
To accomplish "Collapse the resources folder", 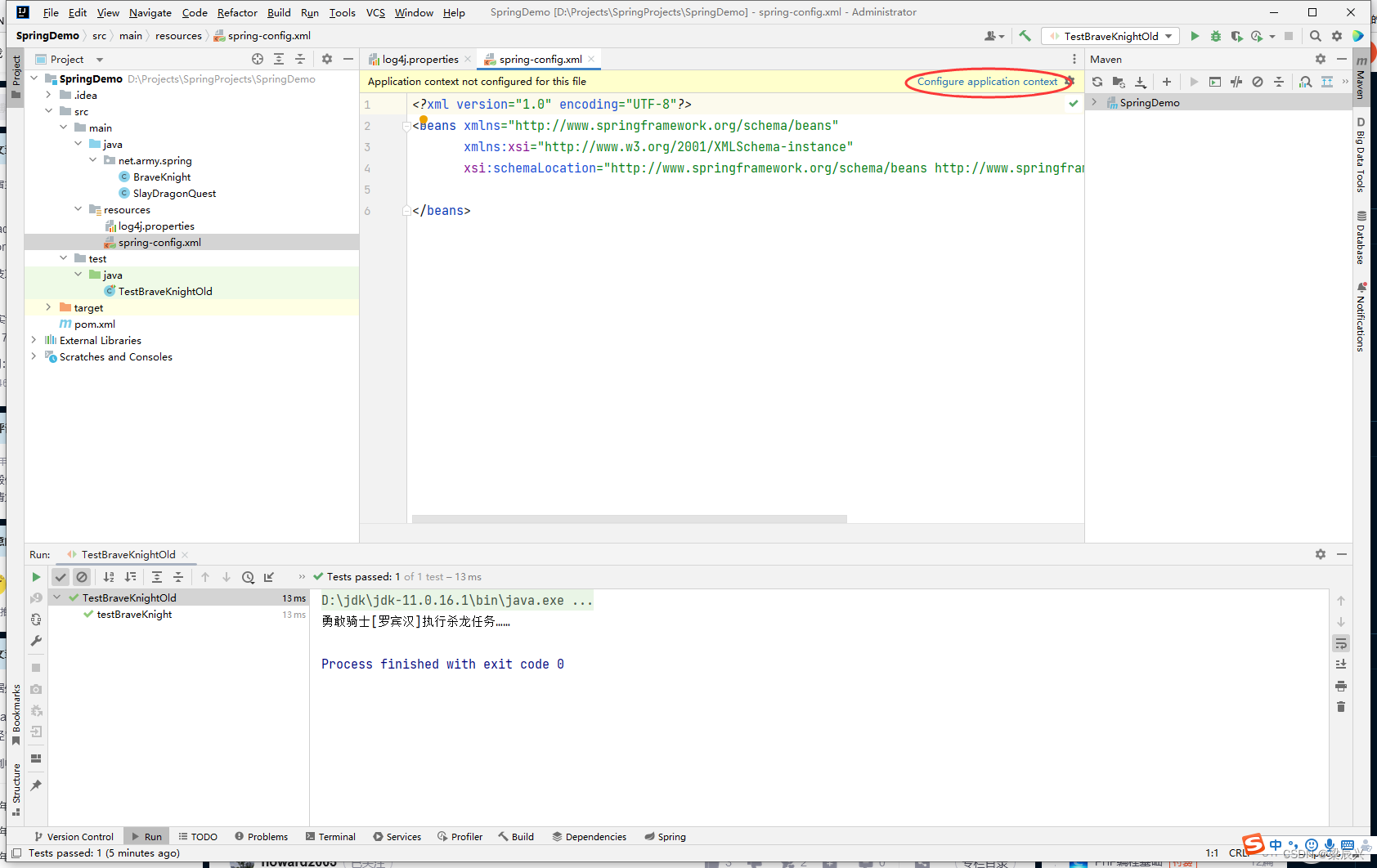I will 78,209.
